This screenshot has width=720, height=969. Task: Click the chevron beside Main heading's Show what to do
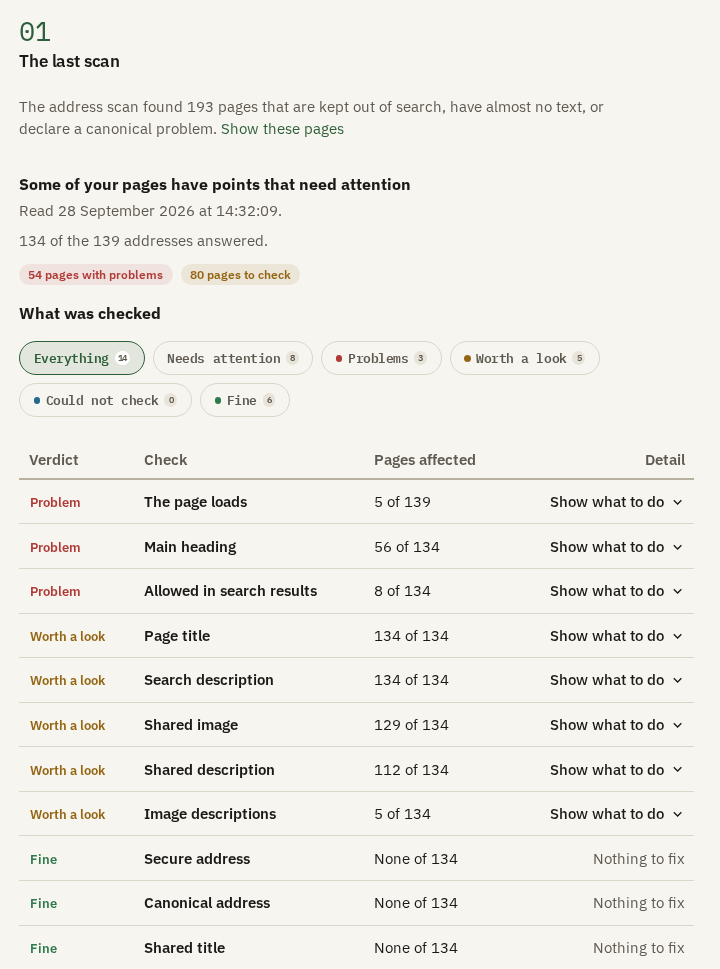point(677,548)
